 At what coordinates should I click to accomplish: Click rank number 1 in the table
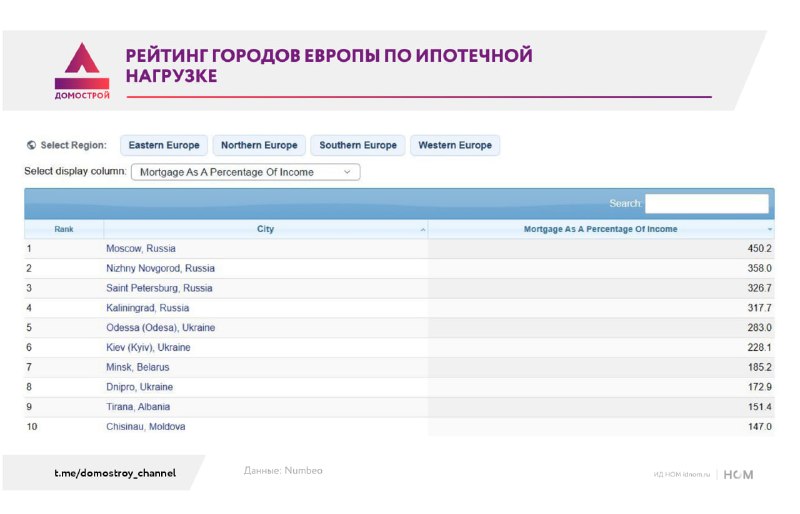pos(29,249)
